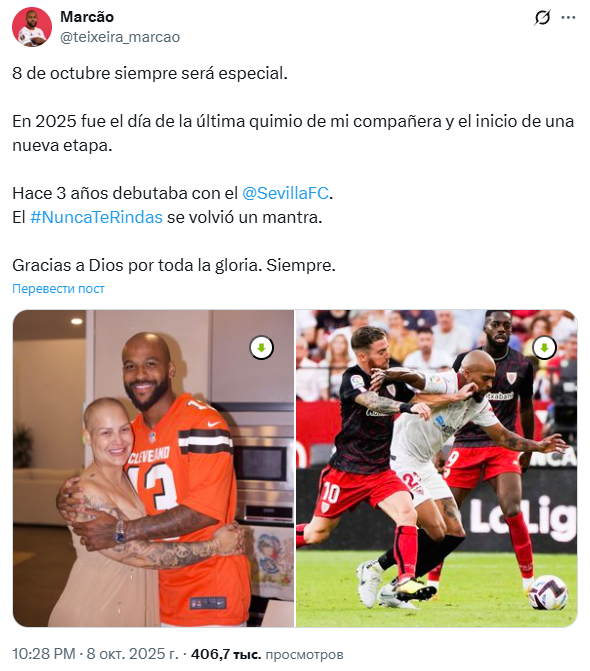This screenshot has height=671, width=590.
Task: Click the Hace 3 años debutaba text
Action: coord(125,193)
